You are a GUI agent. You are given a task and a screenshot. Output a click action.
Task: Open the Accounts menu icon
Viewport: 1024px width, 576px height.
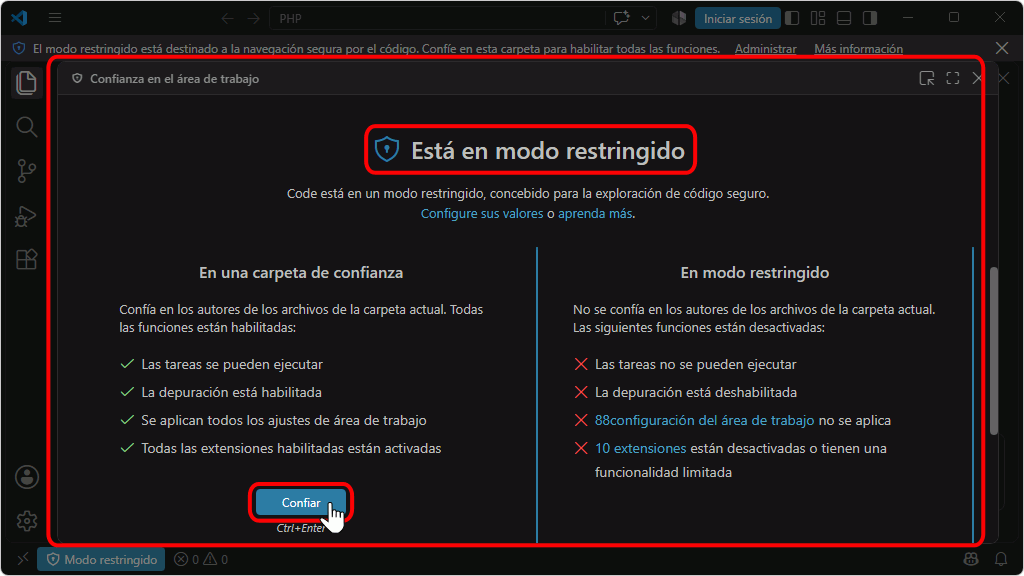[x=27, y=477]
